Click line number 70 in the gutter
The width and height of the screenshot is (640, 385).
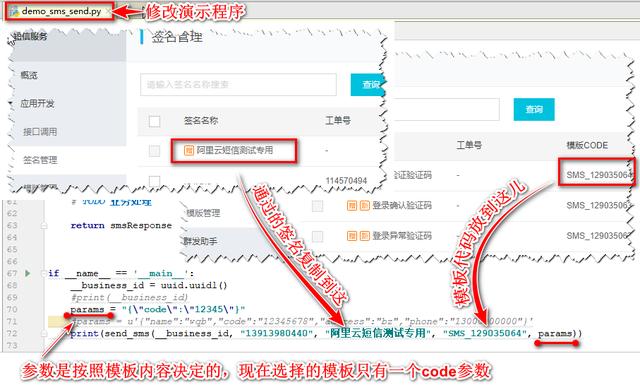click(x=12, y=309)
